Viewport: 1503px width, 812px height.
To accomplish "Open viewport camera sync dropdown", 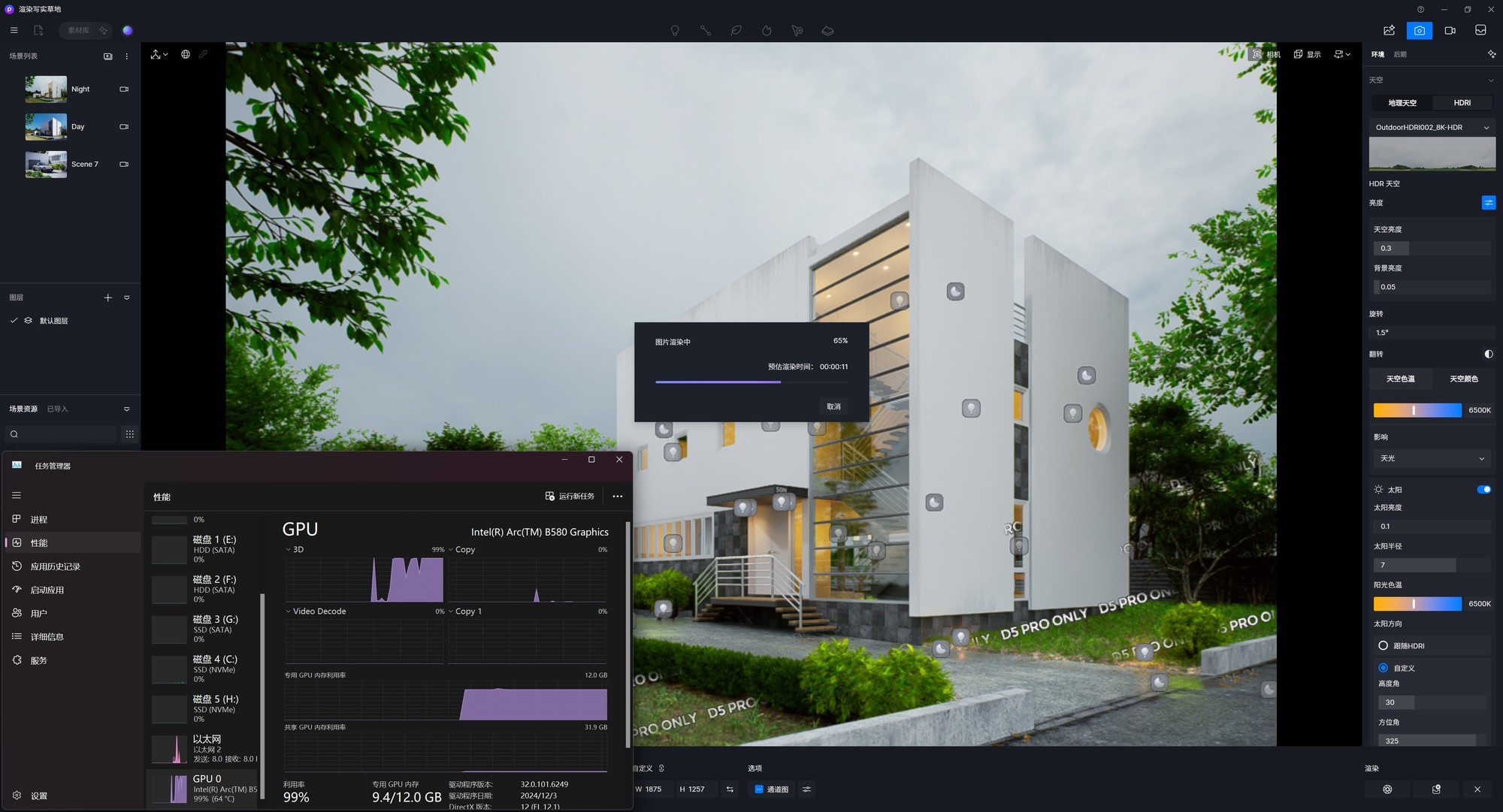I will pyautogui.click(x=1342, y=54).
